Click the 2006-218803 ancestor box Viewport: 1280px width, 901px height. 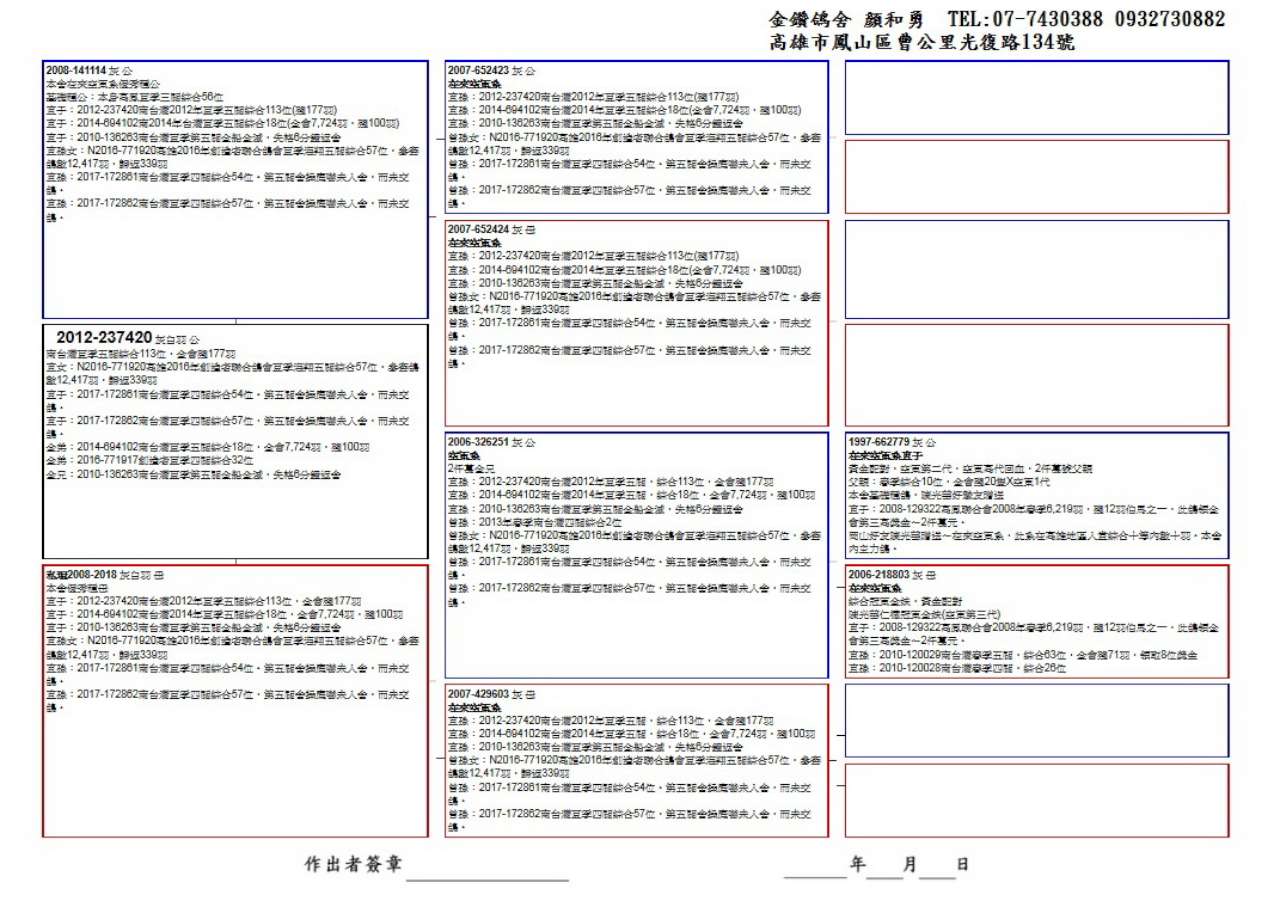coord(1037,622)
